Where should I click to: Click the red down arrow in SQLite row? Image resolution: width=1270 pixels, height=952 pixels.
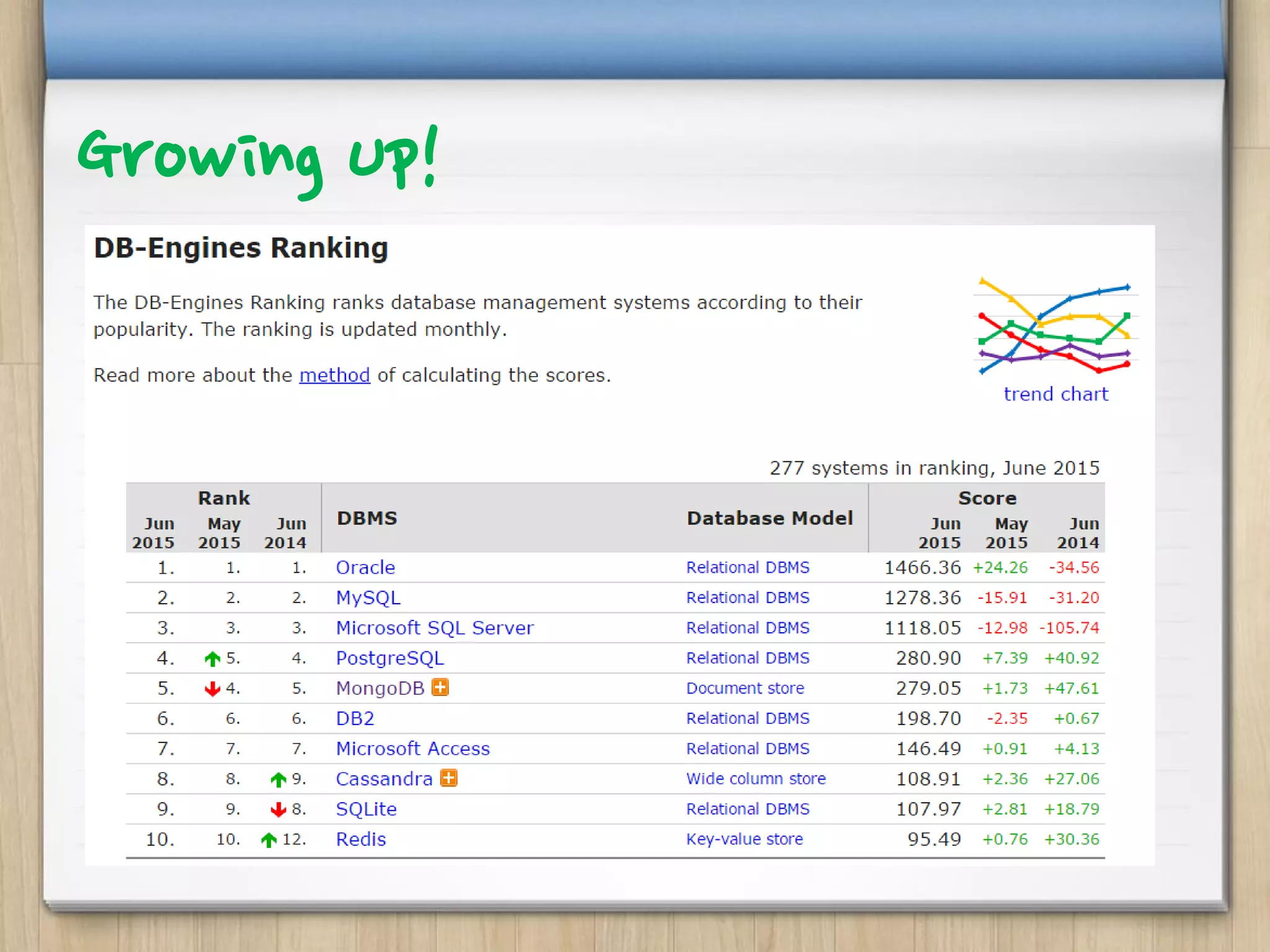278,809
